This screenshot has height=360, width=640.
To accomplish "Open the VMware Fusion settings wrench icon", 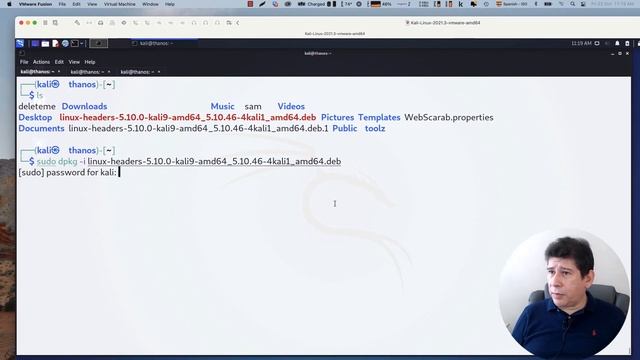I will point(77,23).
